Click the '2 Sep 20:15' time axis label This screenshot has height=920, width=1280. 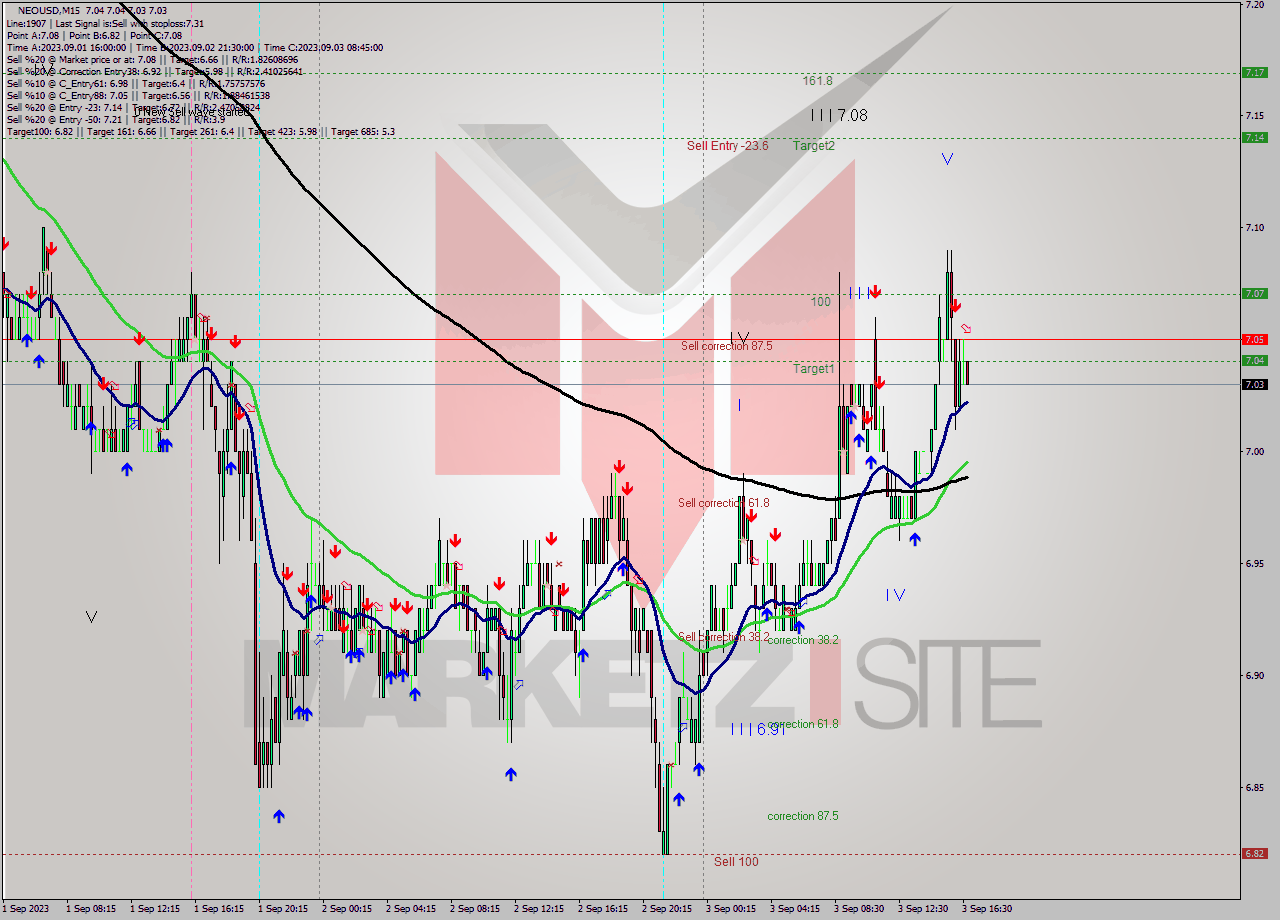click(x=666, y=909)
